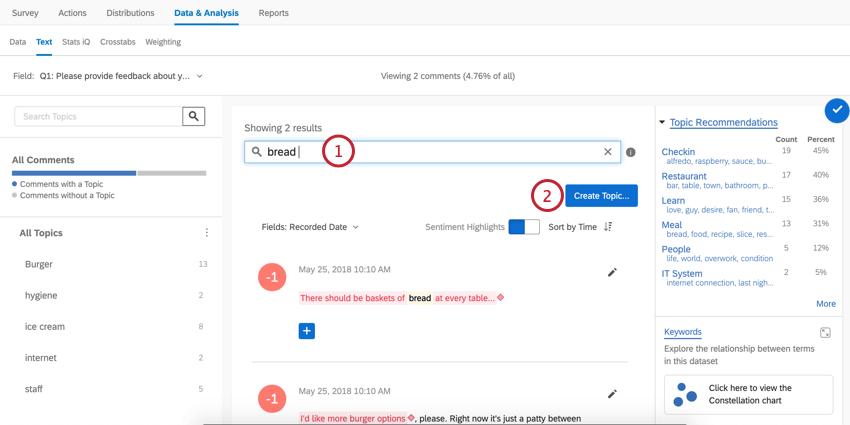The height and width of the screenshot is (425, 850).
Task: Open the Stats iQ subtab
Action: [x=76, y=42]
